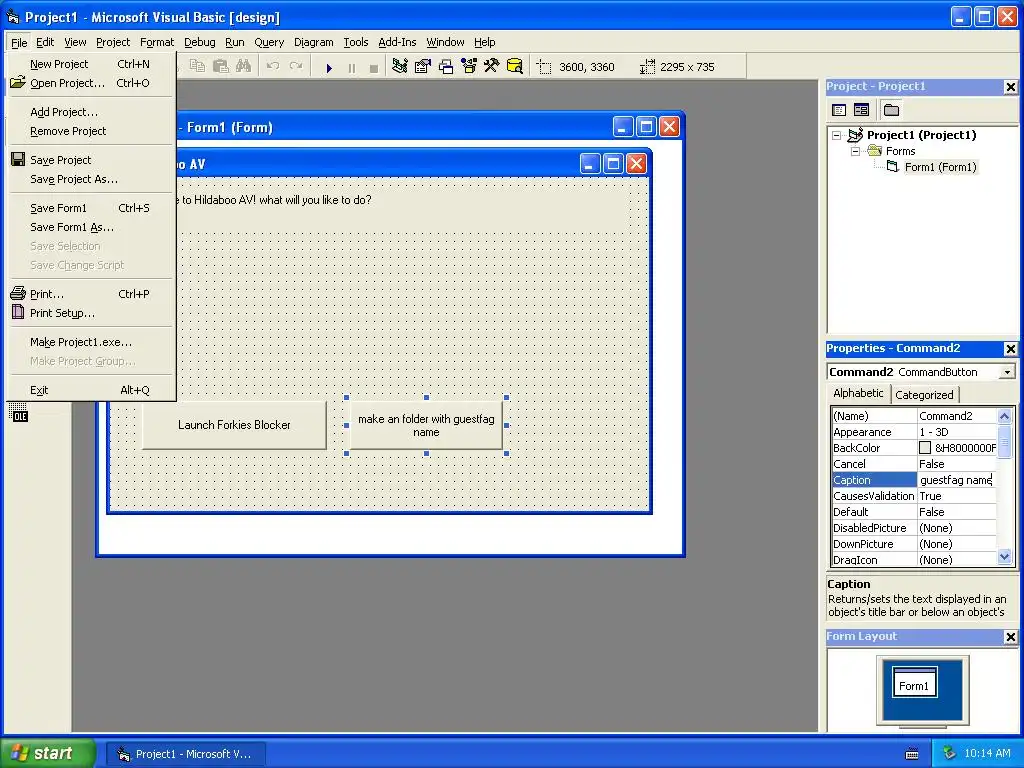Click Form1 thumbnail in Form Layout
The height and width of the screenshot is (768, 1024).
tap(914, 682)
